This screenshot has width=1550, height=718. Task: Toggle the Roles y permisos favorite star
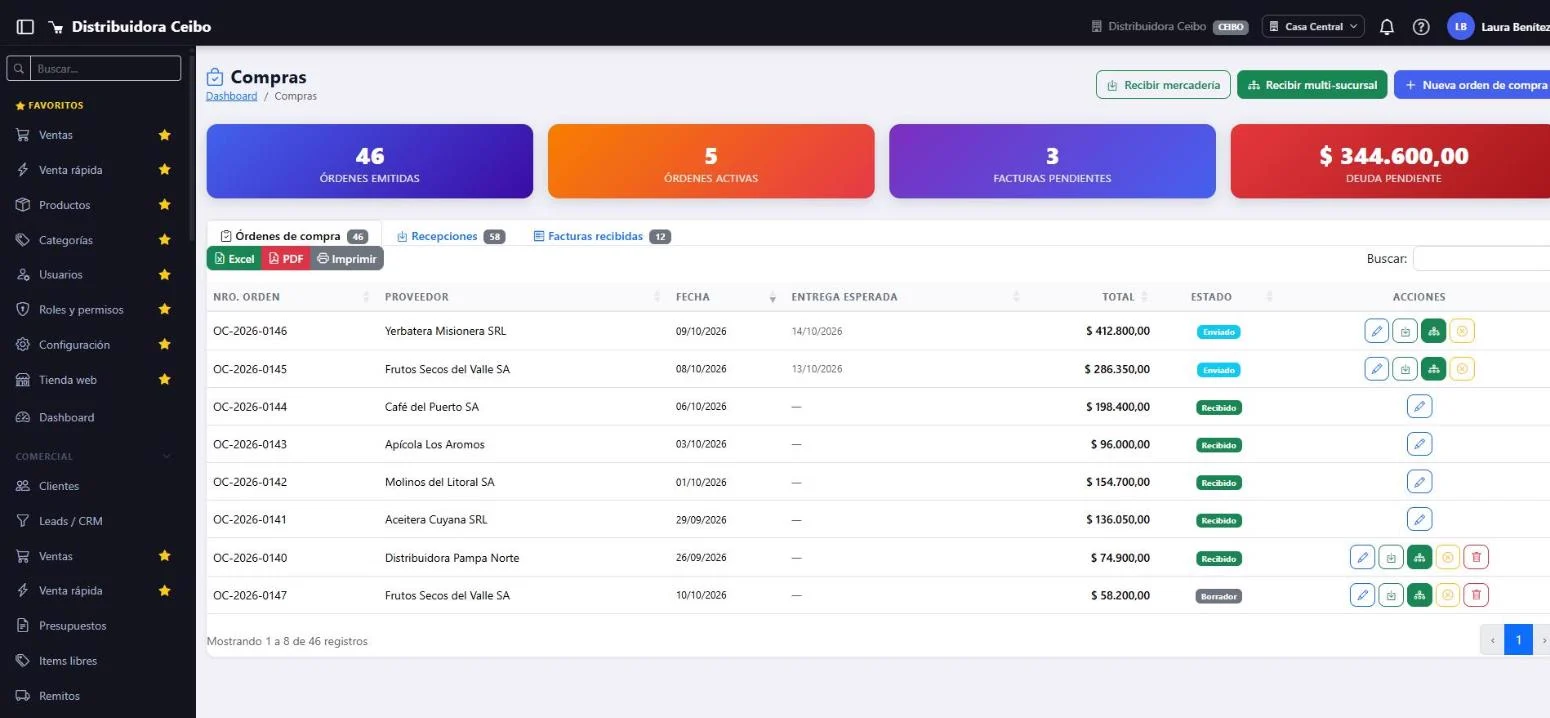coord(165,310)
